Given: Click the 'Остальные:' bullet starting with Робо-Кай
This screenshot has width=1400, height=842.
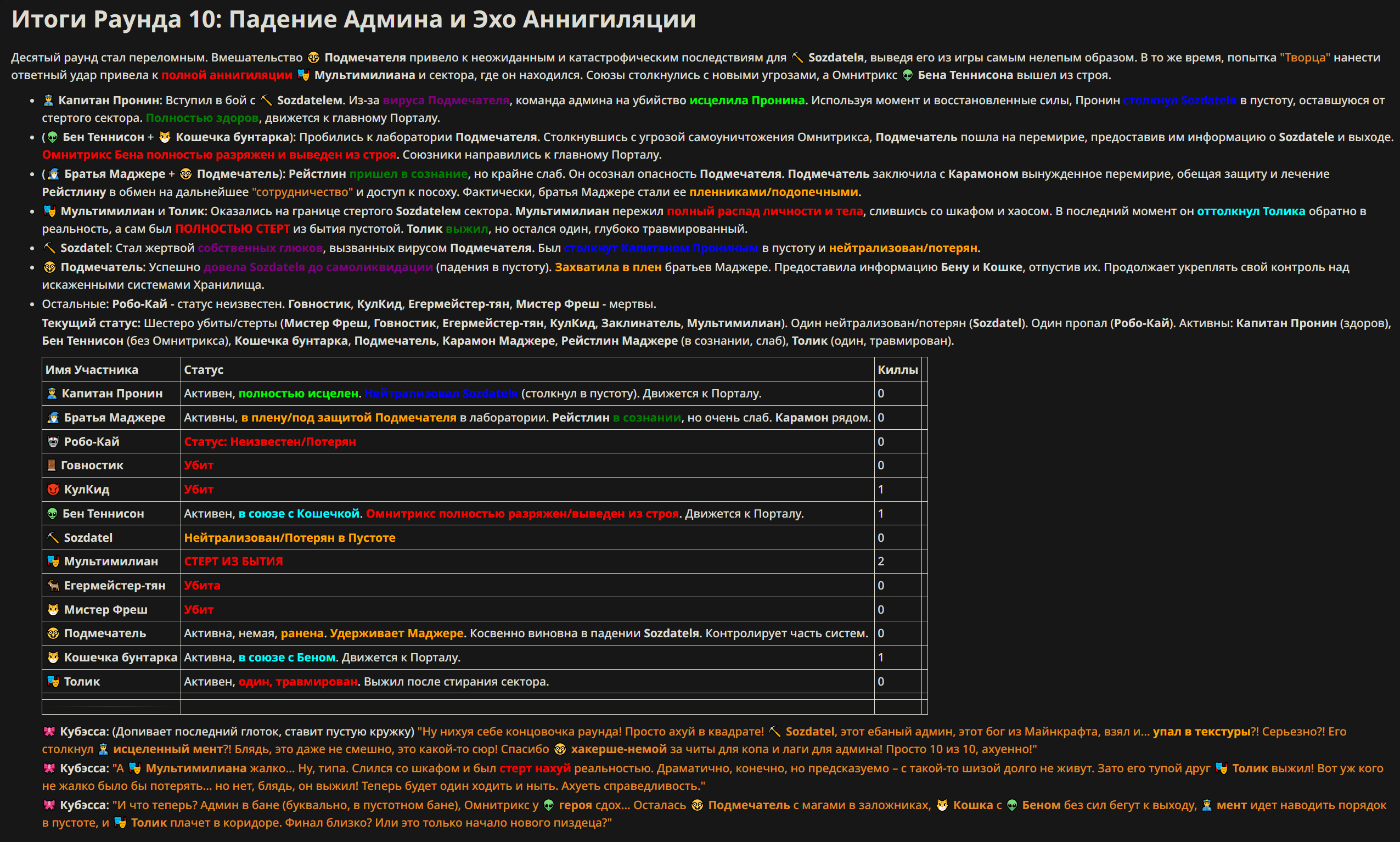Looking at the screenshot, I should tap(349, 304).
